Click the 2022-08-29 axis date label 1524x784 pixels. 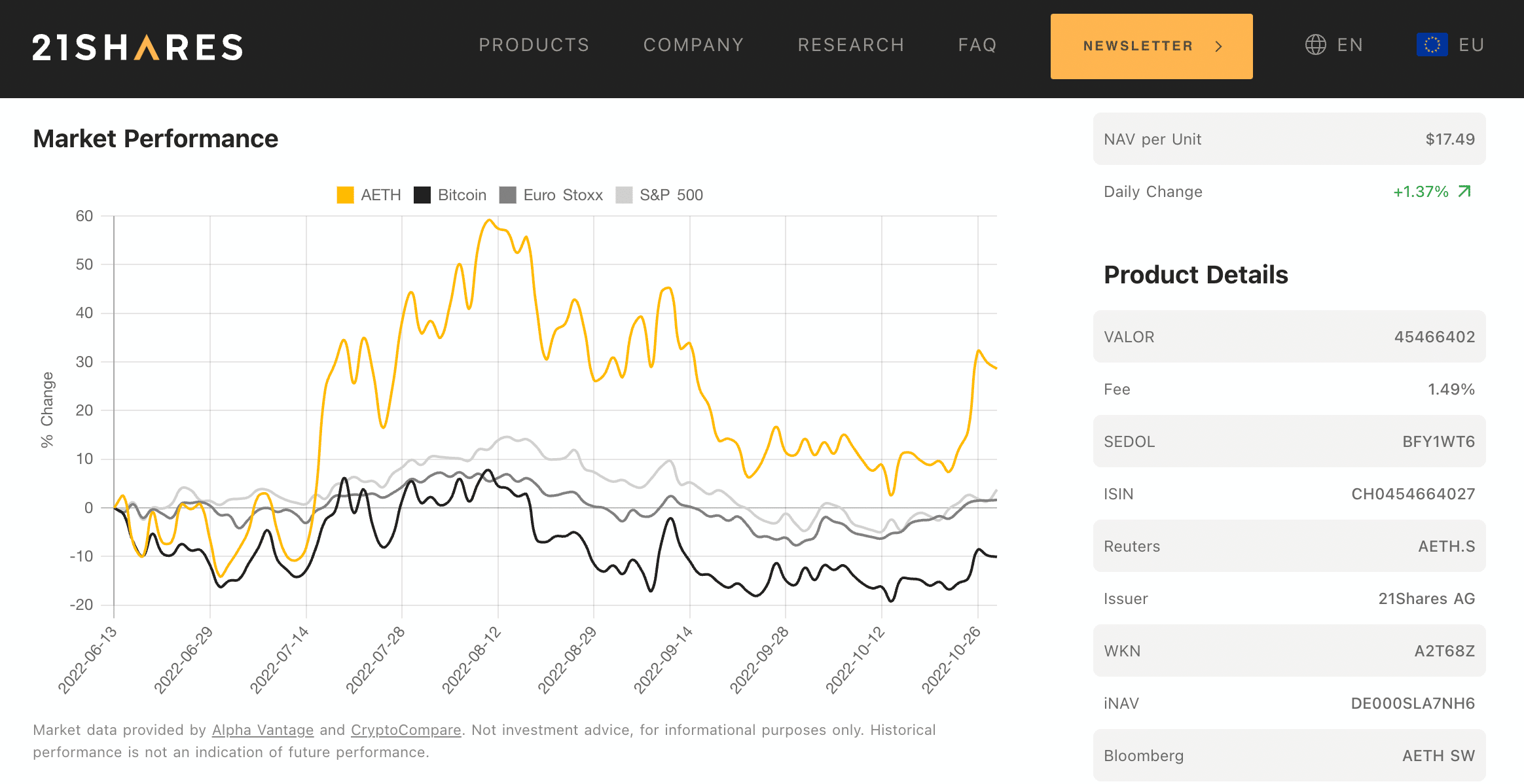(568, 659)
